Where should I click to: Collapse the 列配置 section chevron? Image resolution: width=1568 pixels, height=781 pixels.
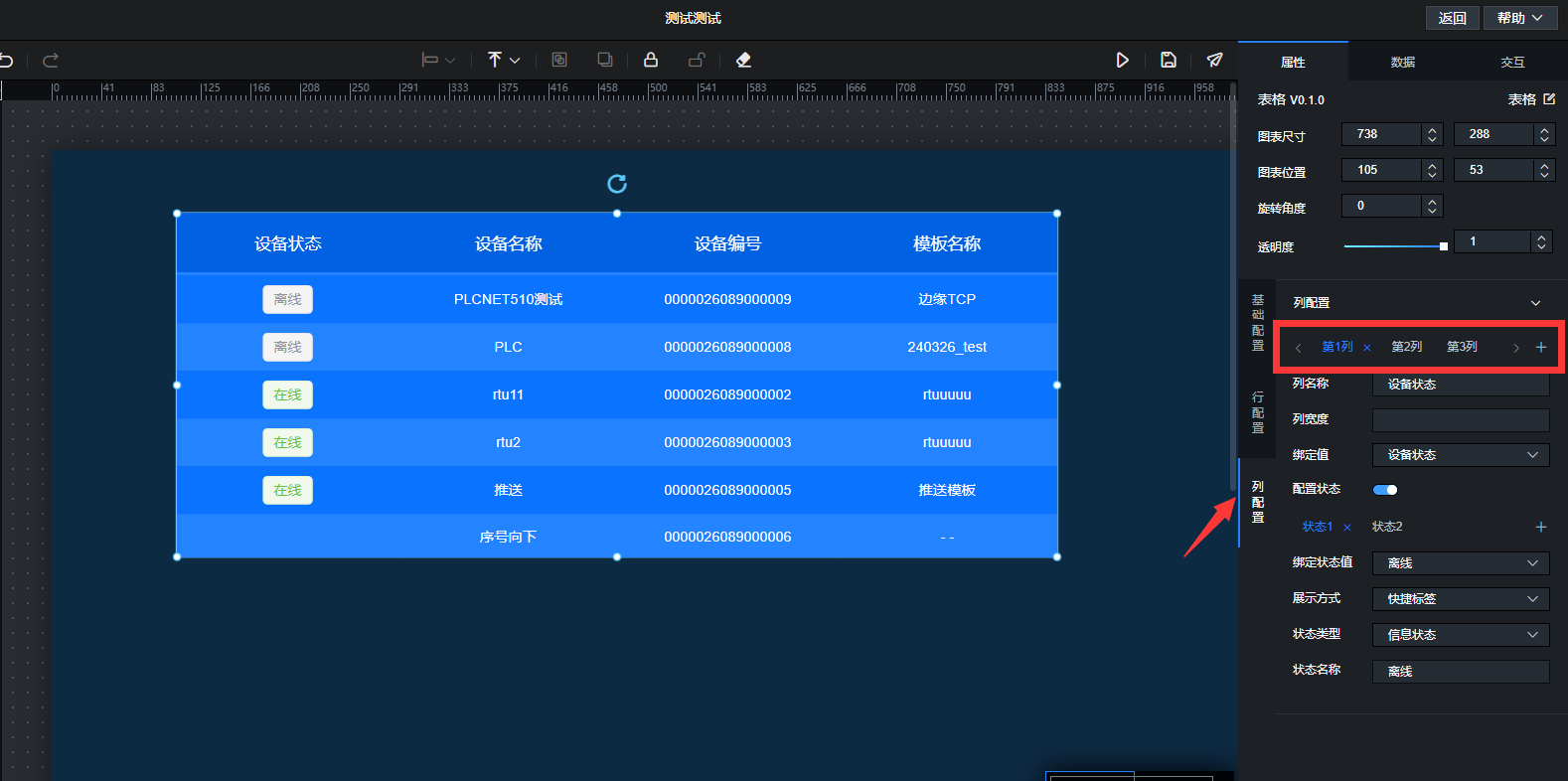1535,303
